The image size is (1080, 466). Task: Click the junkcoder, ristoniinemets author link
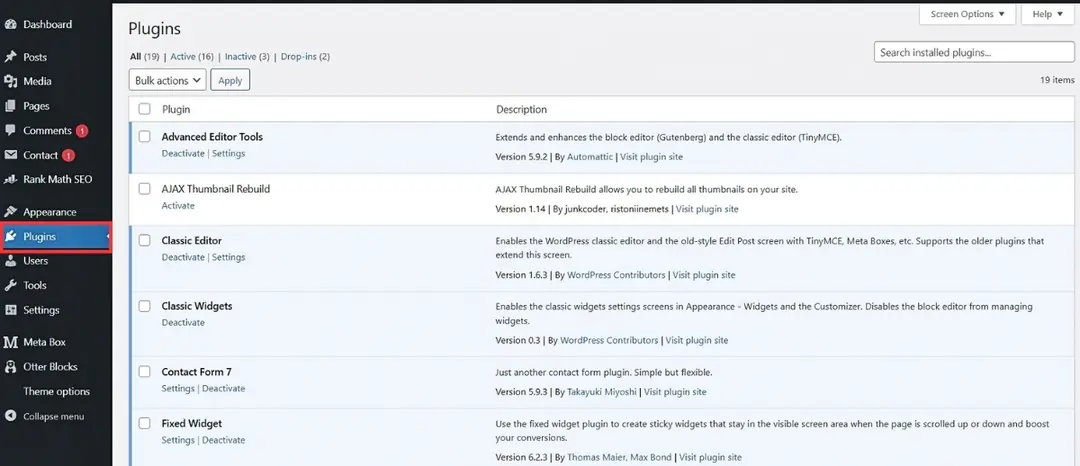click(618, 209)
